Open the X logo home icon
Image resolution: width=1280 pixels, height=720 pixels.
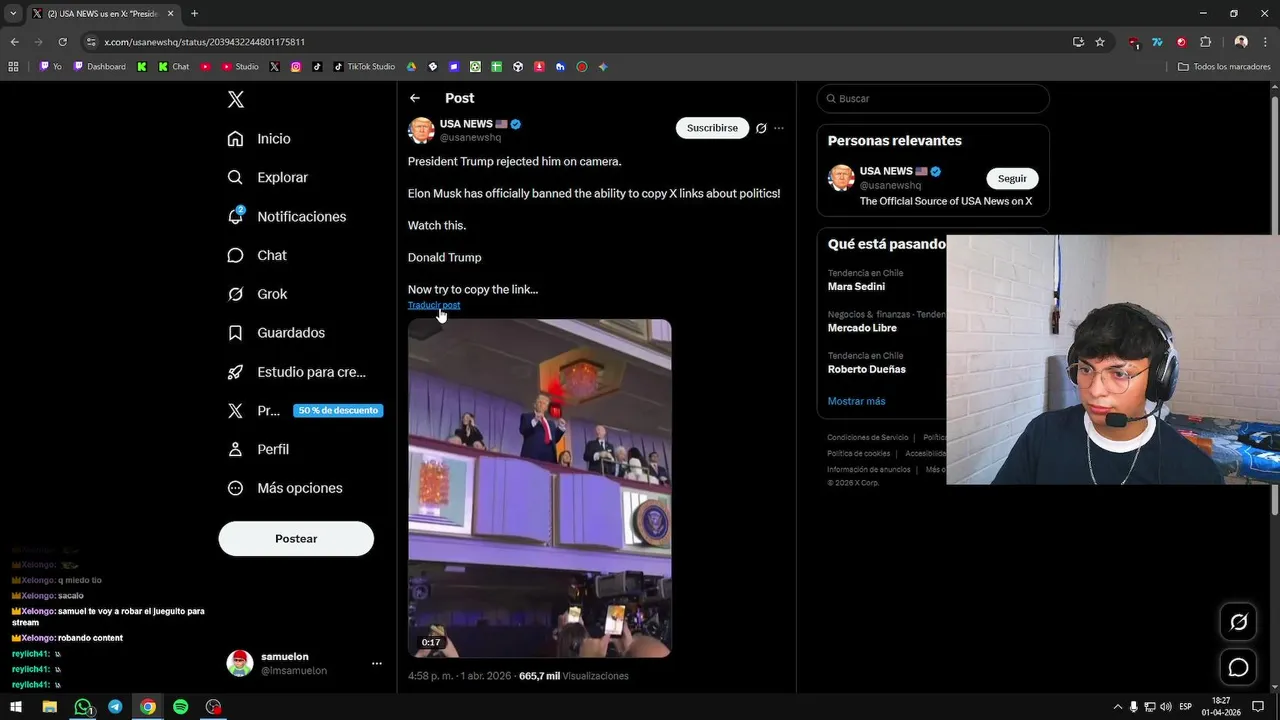pos(236,99)
